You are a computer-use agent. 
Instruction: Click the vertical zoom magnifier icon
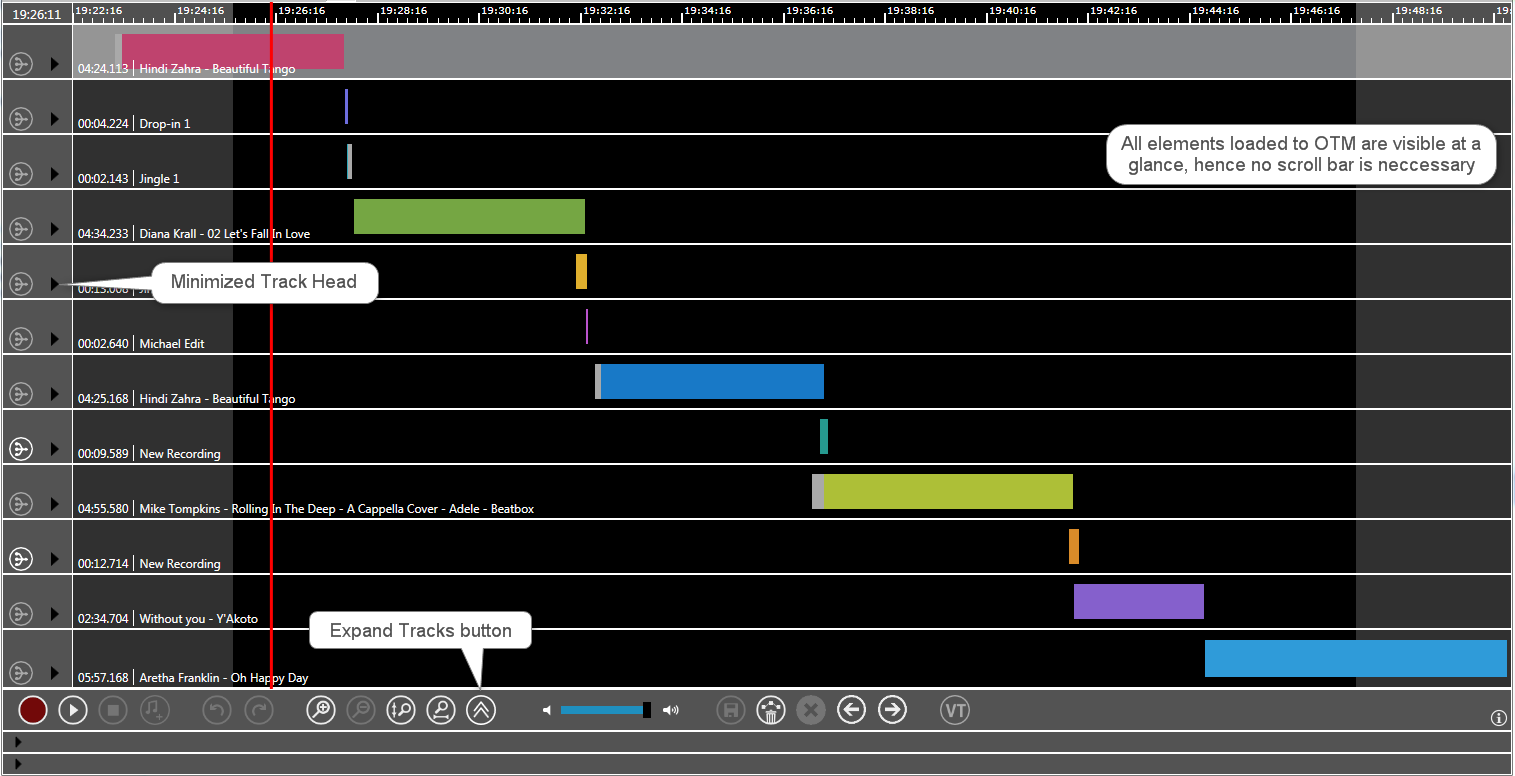click(401, 711)
